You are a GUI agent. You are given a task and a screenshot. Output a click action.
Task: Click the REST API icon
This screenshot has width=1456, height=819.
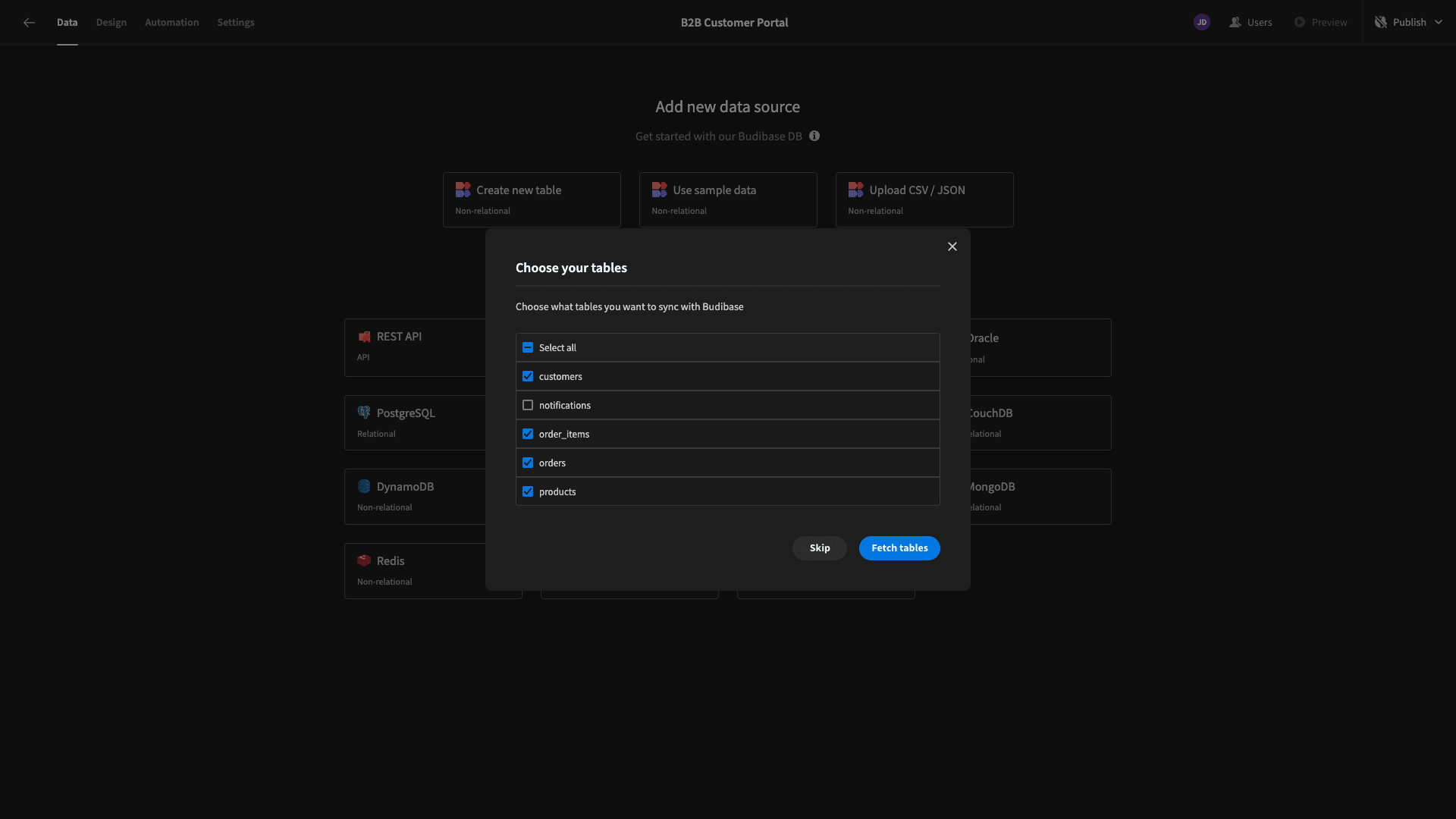[x=364, y=337]
